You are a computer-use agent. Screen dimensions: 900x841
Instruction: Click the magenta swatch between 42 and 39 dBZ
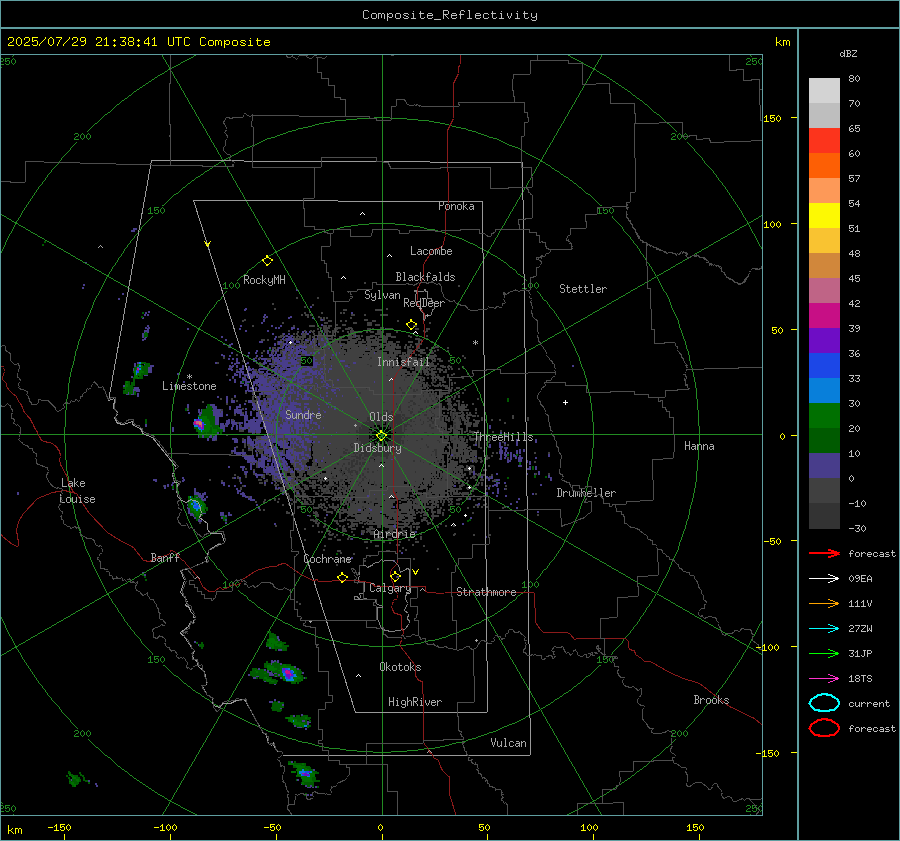coord(824,316)
